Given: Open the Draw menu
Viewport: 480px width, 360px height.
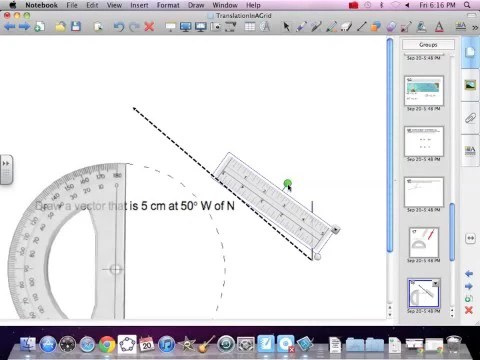Looking at the screenshot, I should 196,5.
